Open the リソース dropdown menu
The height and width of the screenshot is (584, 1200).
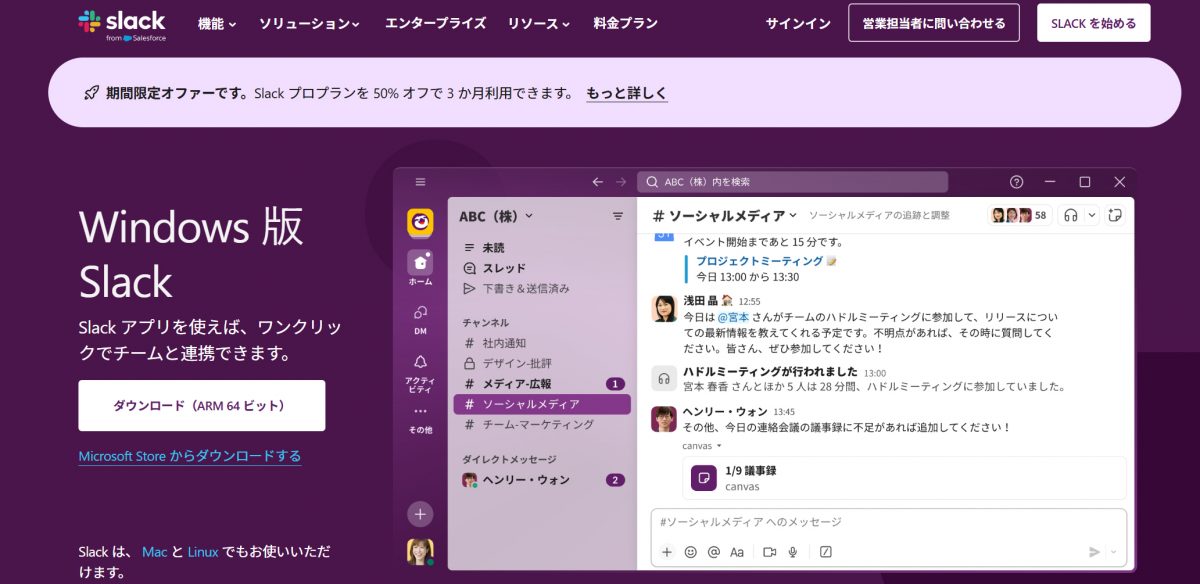(538, 23)
